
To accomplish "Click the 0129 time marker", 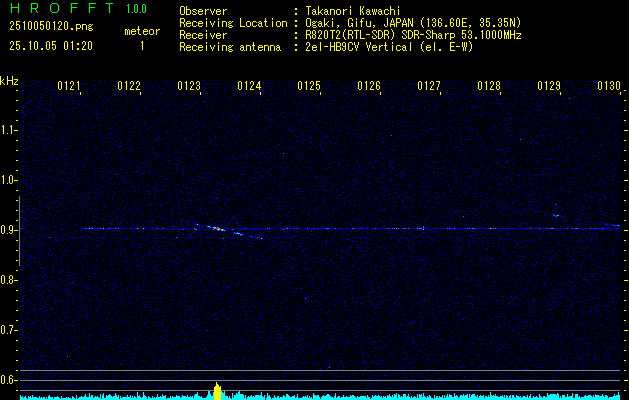I will point(549,86).
